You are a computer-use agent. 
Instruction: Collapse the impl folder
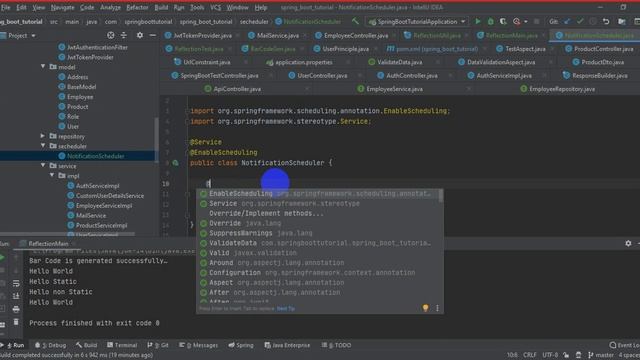(x=52, y=175)
